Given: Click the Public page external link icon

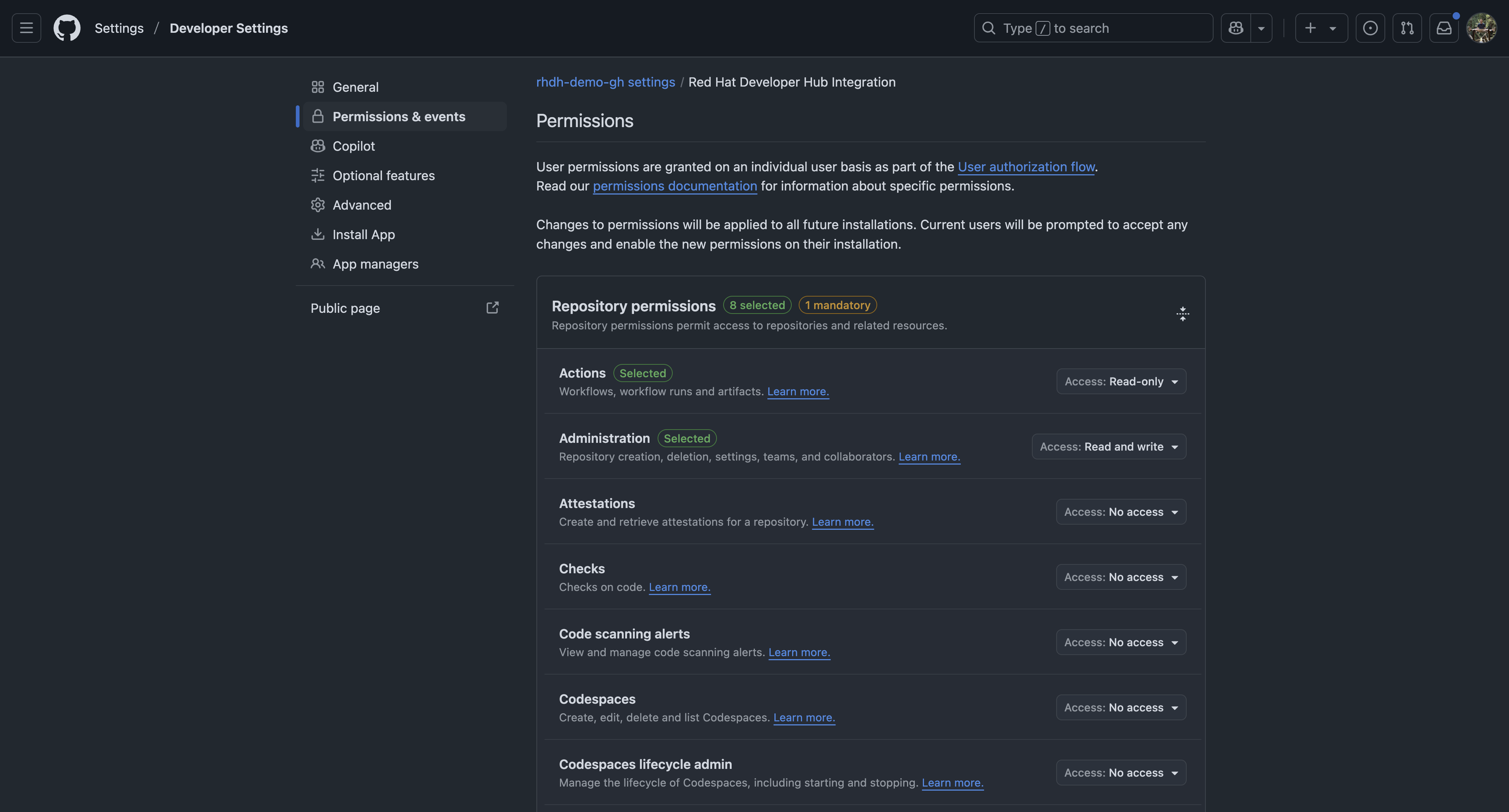Looking at the screenshot, I should [x=492, y=308].
